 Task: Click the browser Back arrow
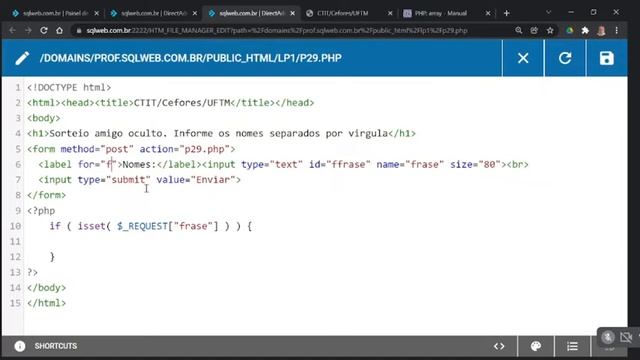tap(12, 30)
